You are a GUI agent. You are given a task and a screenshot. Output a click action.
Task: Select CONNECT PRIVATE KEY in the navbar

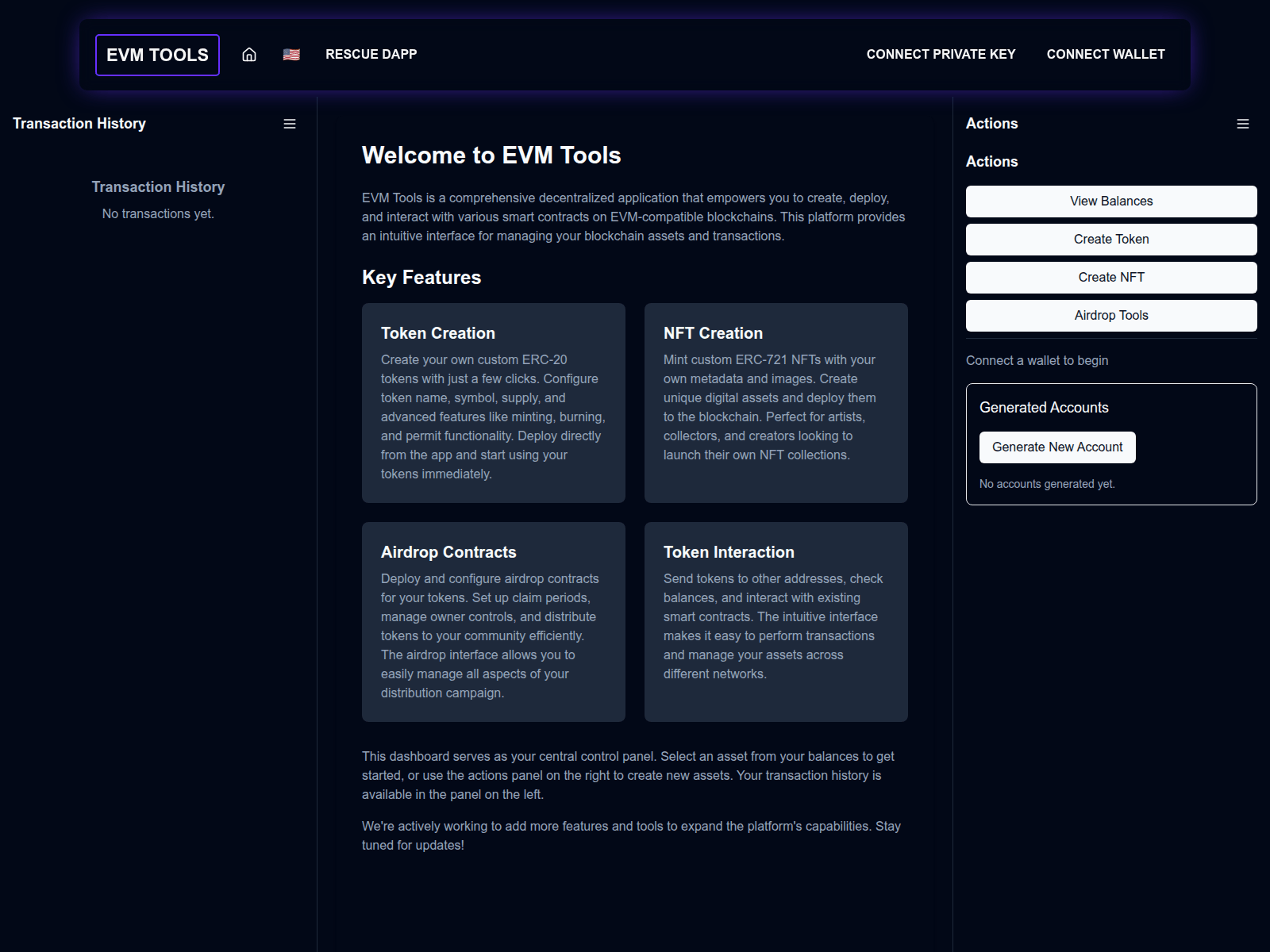(941, 55)
